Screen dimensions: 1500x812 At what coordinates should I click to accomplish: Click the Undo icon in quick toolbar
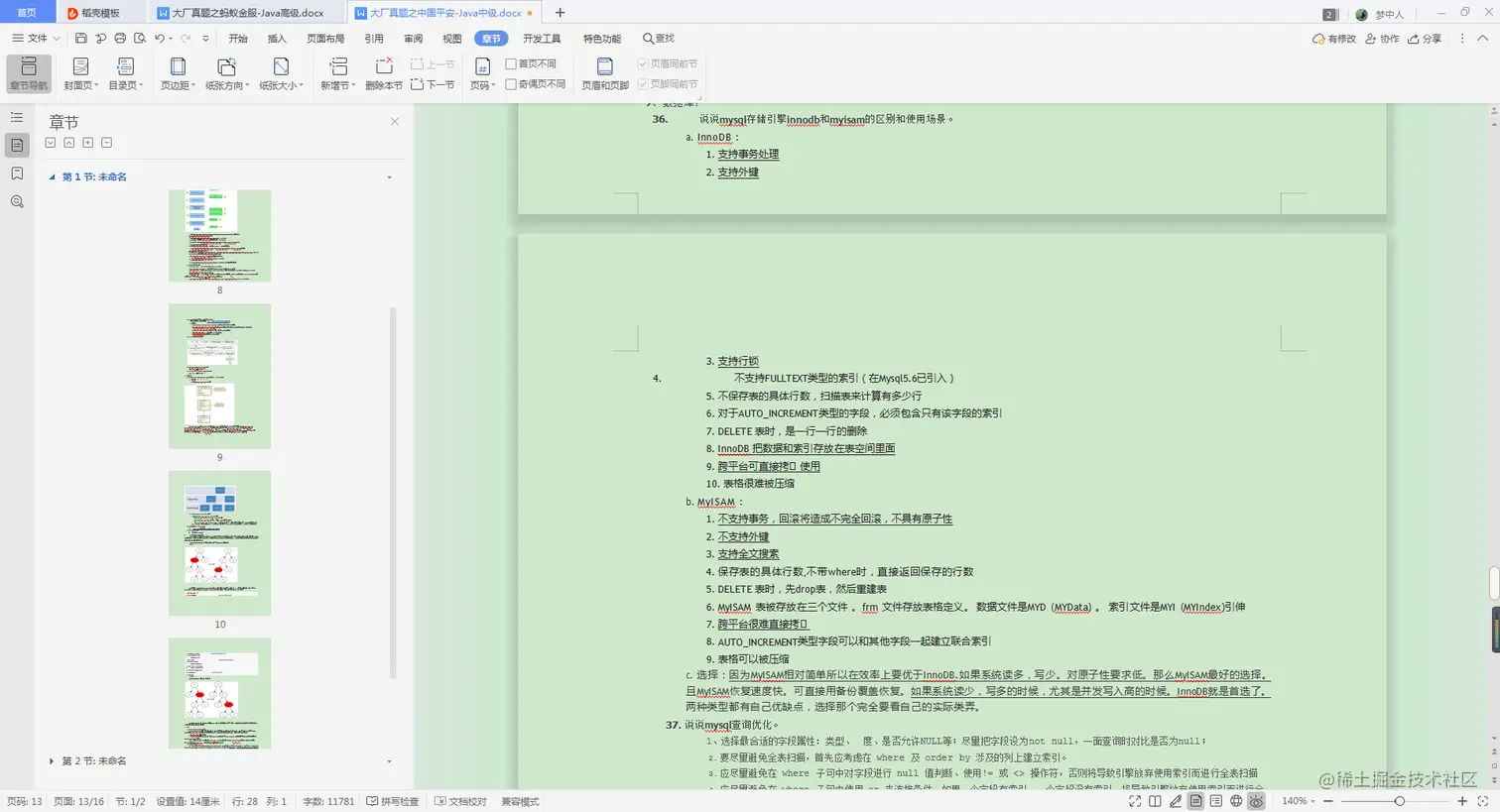point(159,38)
